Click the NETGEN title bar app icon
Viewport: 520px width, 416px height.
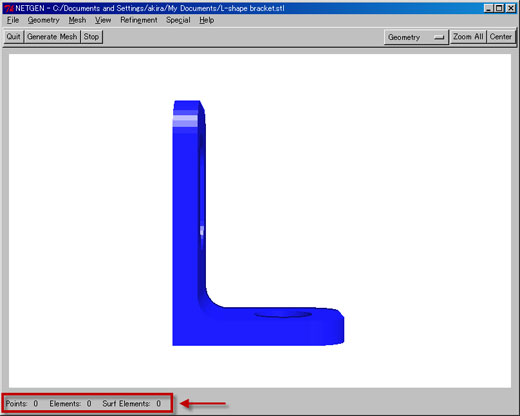pyautogui.click(x=9, y=8)
